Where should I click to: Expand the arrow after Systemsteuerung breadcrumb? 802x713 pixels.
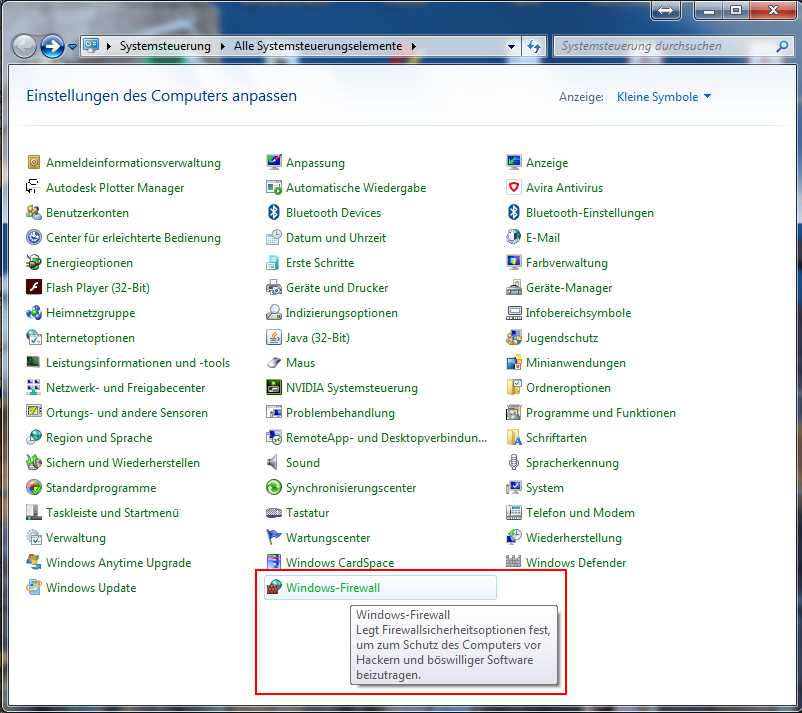coord(222,47)
